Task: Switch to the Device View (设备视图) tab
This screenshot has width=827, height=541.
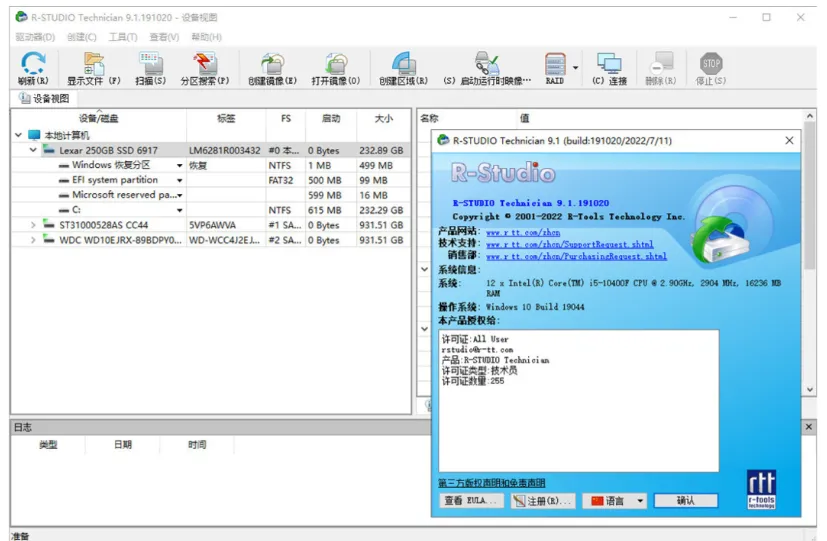Action: click(x=44, y=99)
